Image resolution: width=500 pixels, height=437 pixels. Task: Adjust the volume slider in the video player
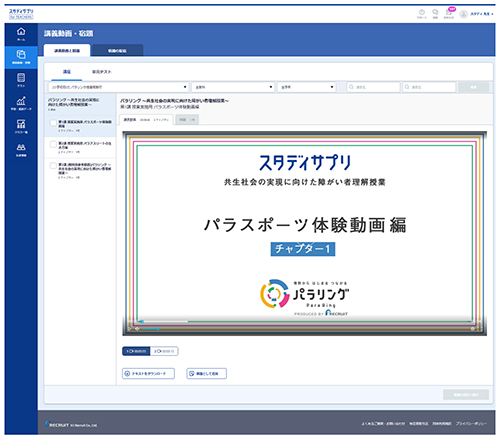(151, 329)
